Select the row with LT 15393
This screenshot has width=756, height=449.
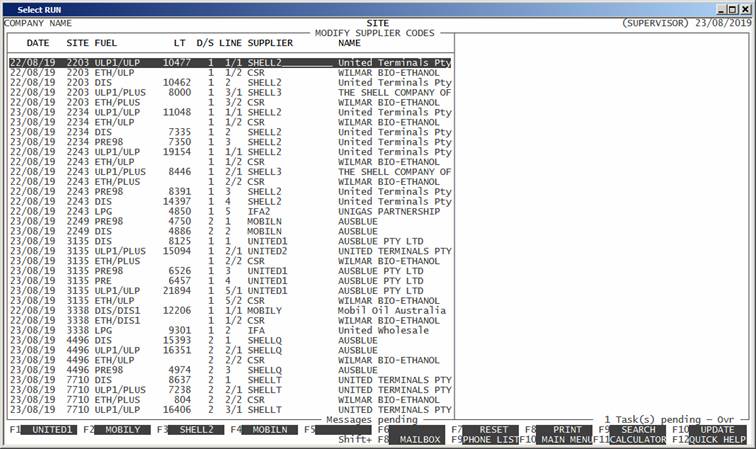click(x=230, y=340)
